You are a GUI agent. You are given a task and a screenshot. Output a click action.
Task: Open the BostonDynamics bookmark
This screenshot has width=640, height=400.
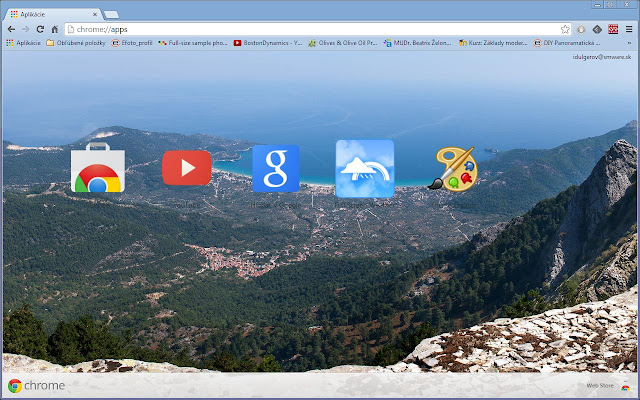click(x=268, y=43)
